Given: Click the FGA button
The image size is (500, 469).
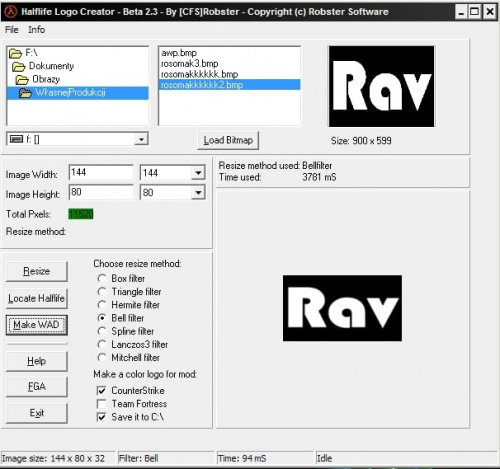Looking at the screenshot, I should 37,387.
